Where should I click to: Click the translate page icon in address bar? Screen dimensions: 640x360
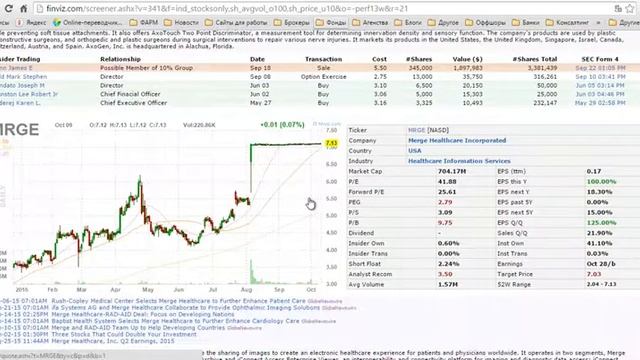[x=618, y=9]
